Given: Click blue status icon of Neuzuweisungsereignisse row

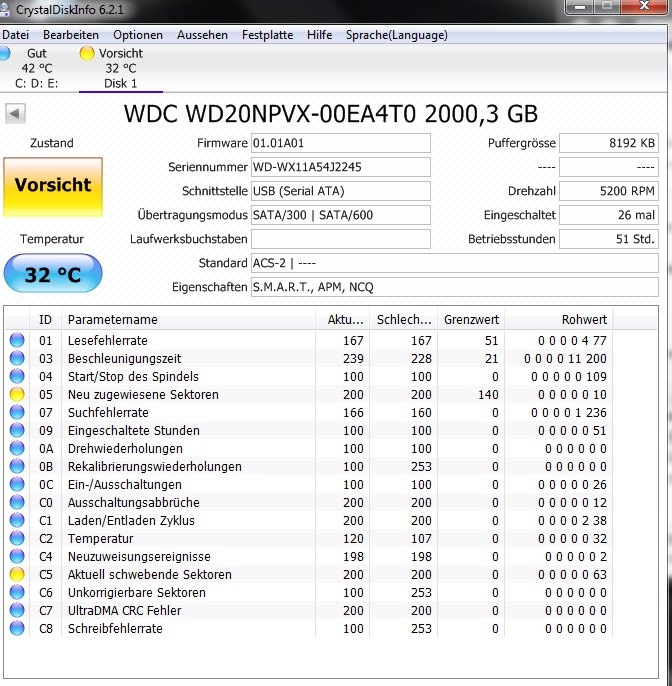Looking at the screenshot, I should pos(17,556).
